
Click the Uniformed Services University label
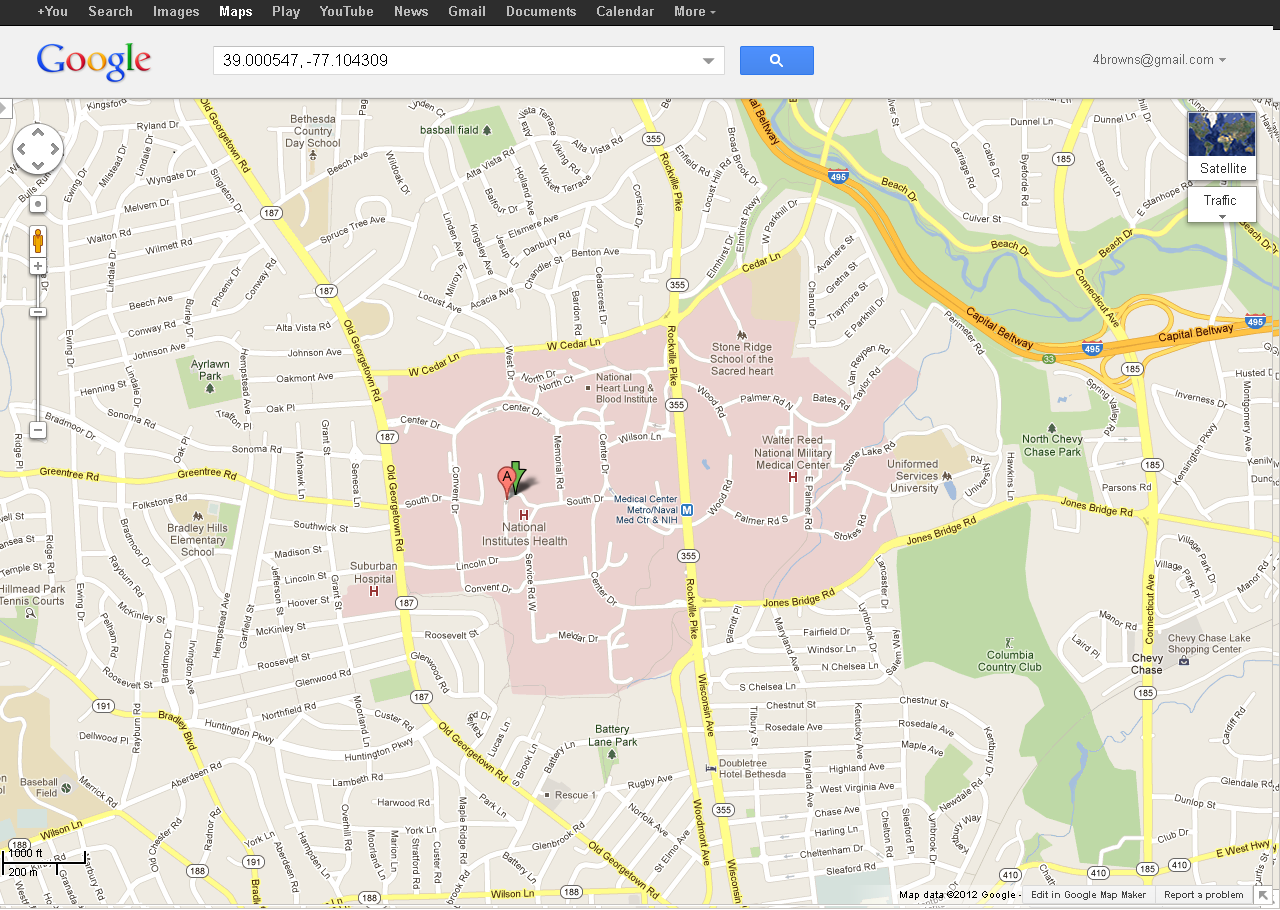click(912, 476)
